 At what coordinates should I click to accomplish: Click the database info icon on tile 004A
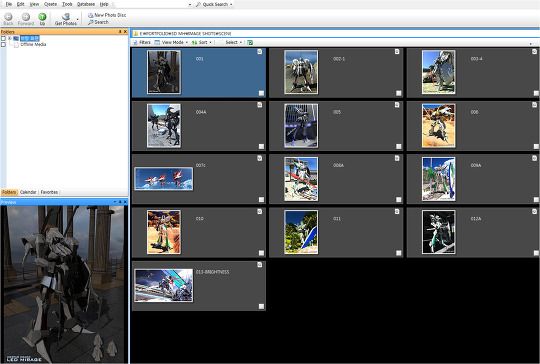[260, 105]
